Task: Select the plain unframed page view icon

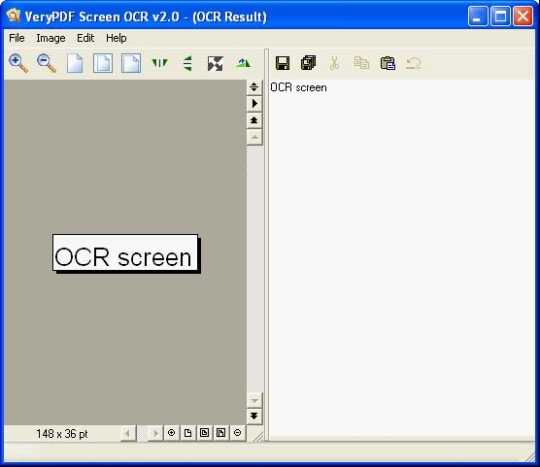Action: pyautogui.click(x=75, y=63)
